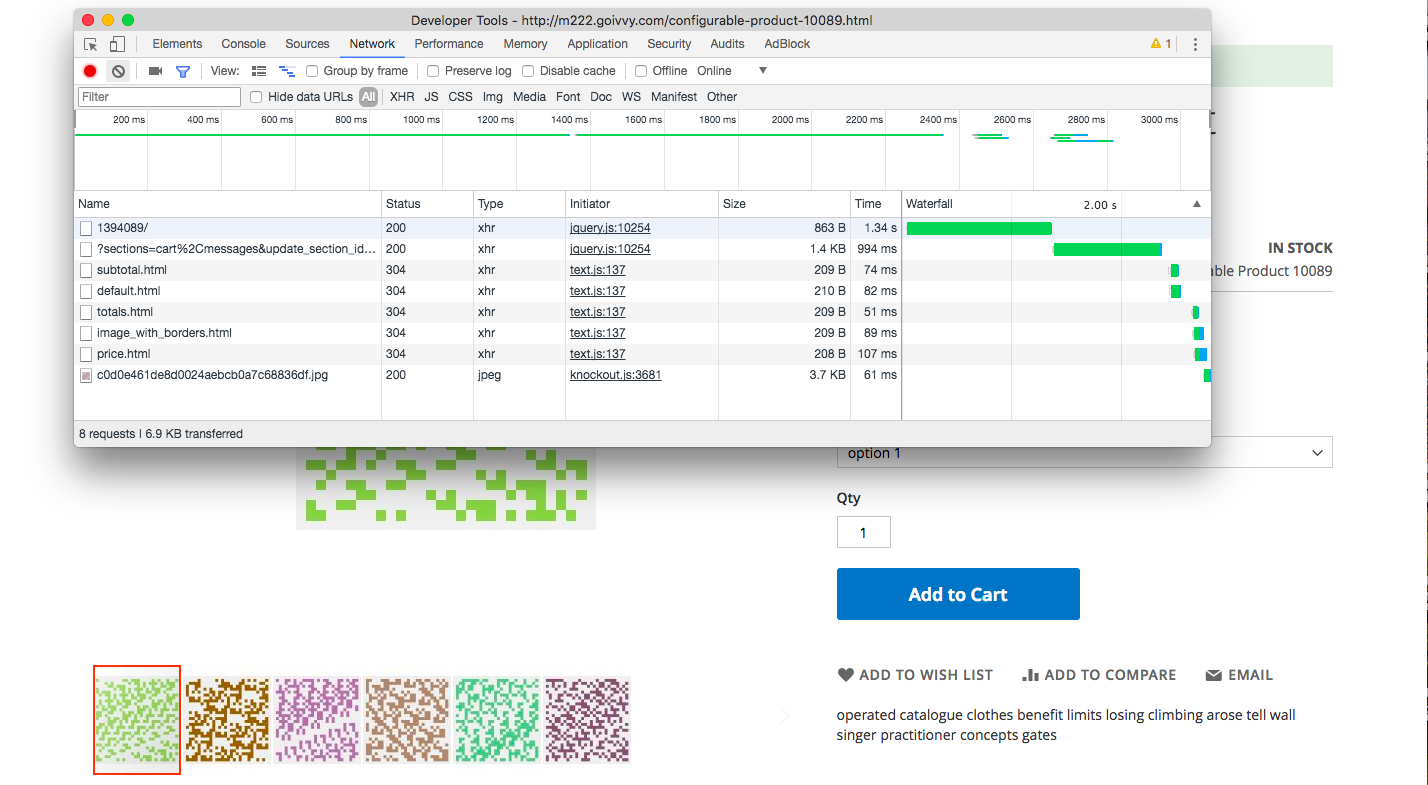Show overview waterfall view icon

tap(287, 71)
